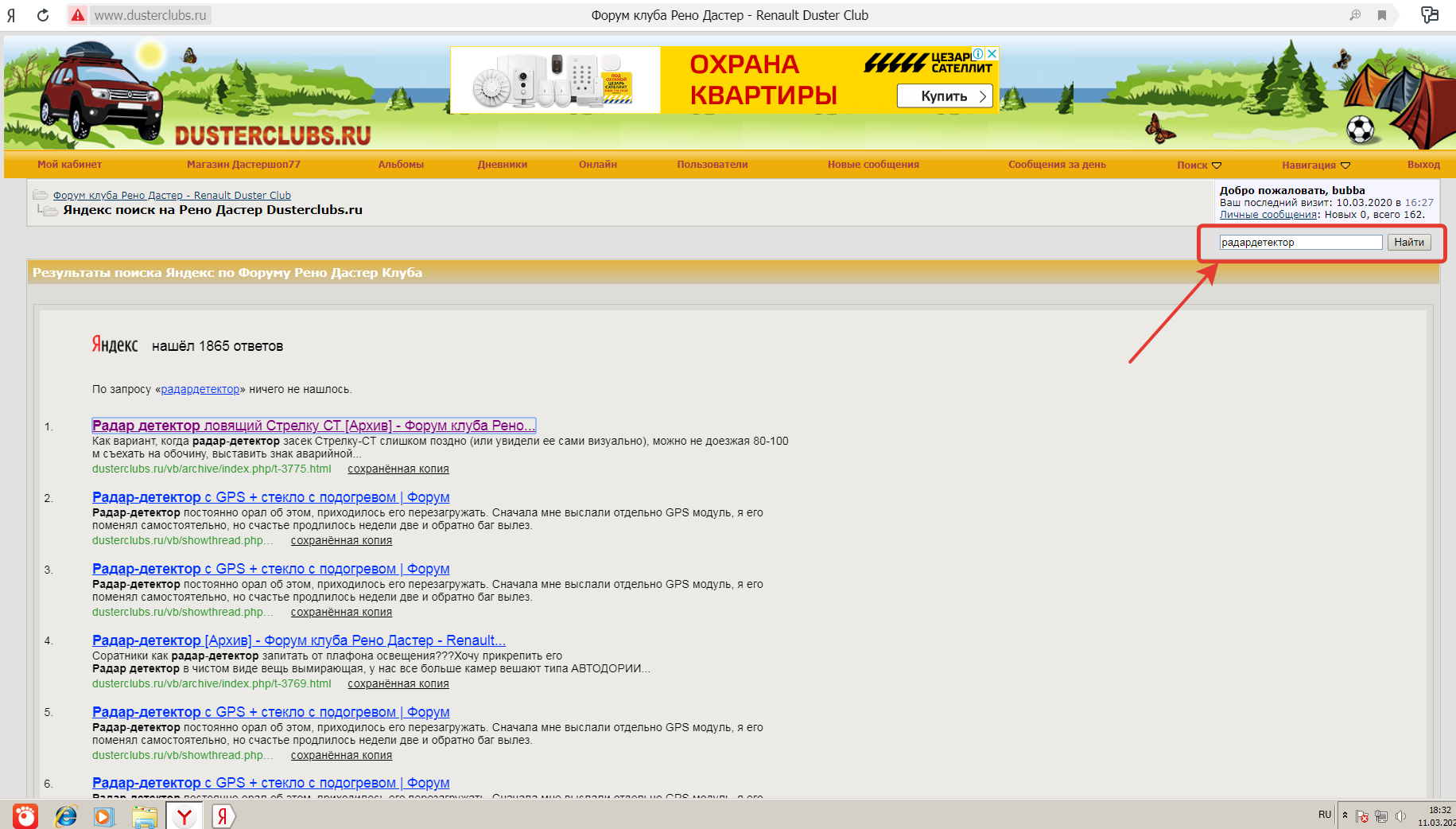The height and width of the screenshot is (829, 1456).
Task: Open the page search magnifier icon
Action: [1355, 15]
